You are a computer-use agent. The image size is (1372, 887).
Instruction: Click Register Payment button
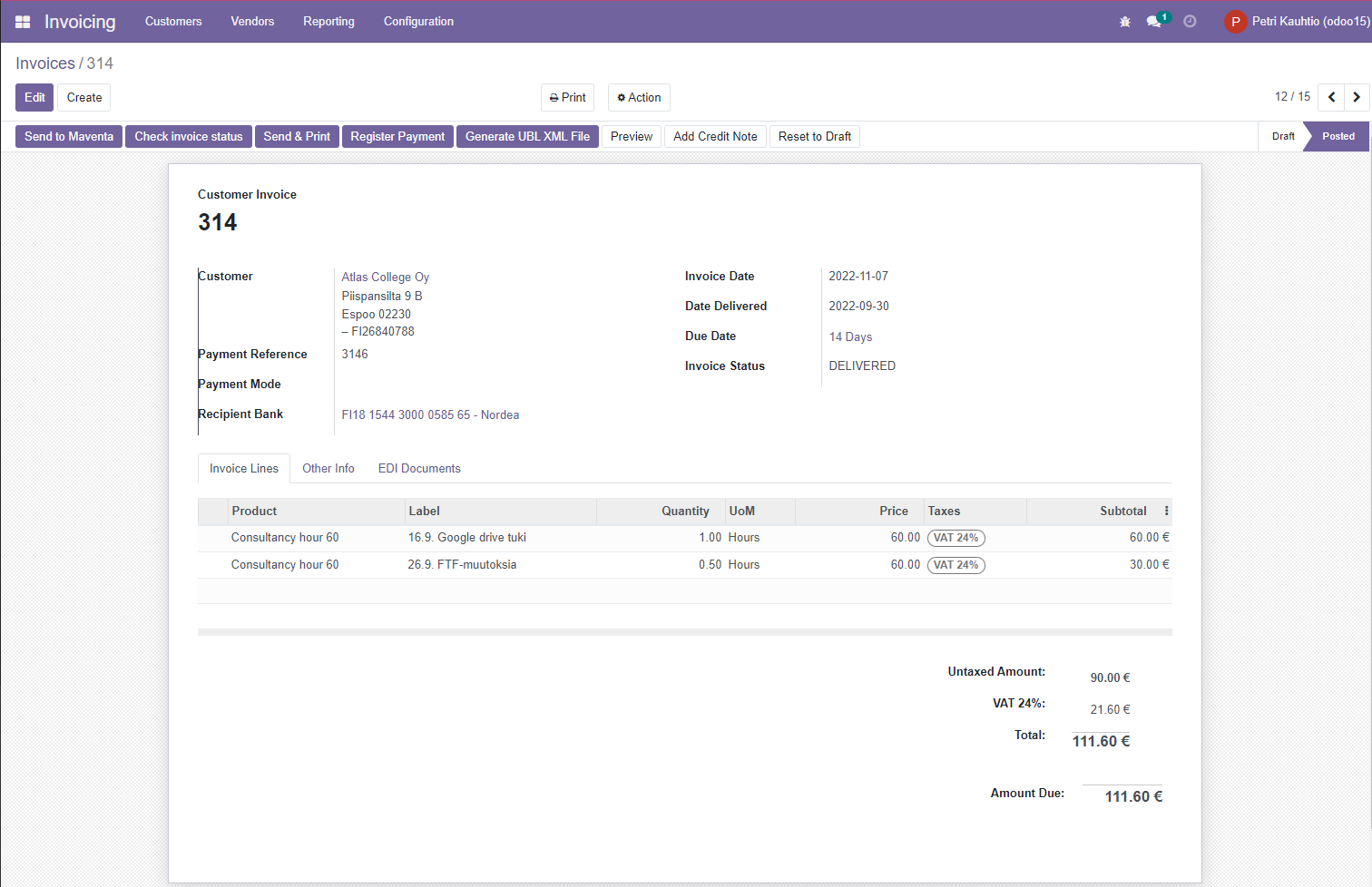pyautogui.click(x=397, y=137)
